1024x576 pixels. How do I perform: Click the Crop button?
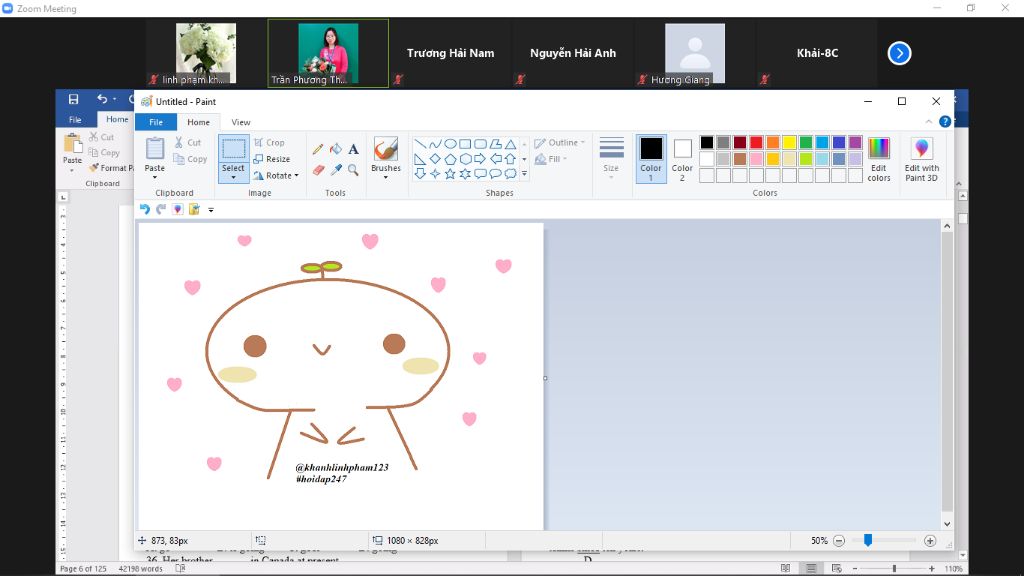point(269,142)
